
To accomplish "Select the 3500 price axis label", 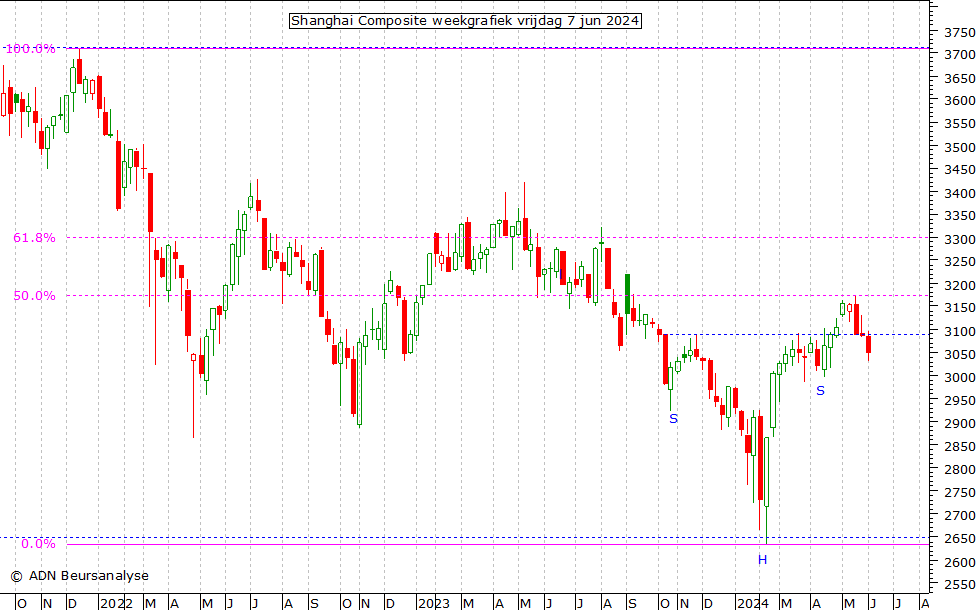I will click(961, 147).
